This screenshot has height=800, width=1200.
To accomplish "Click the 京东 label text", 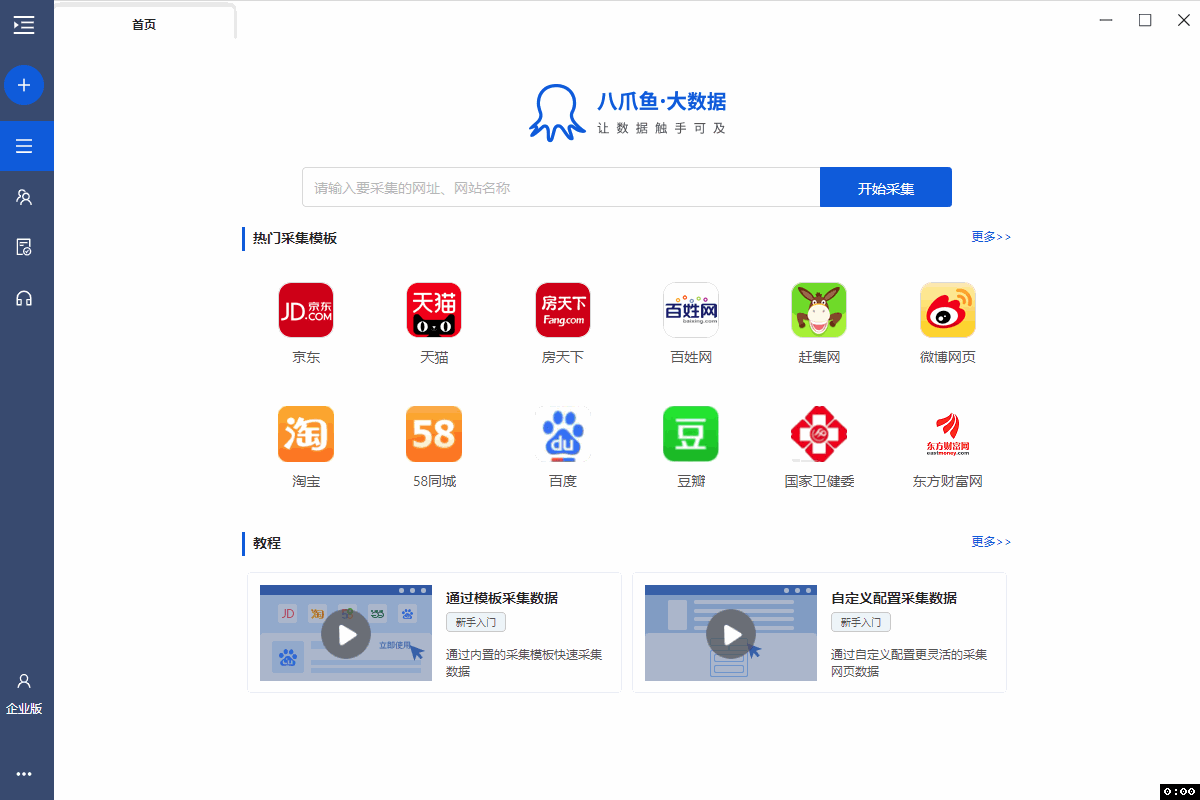I will coord(306,357).
